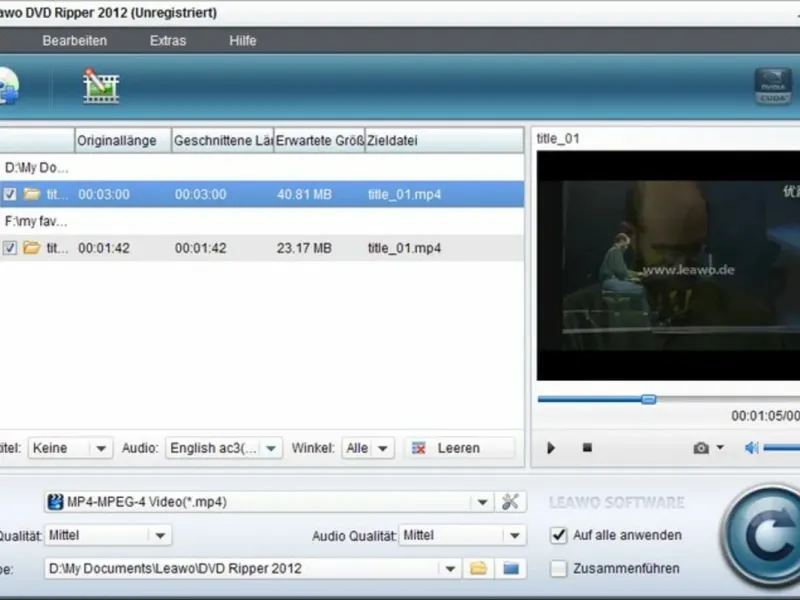Click the Geschnittene Länge column header

click(x=222, y=140)
